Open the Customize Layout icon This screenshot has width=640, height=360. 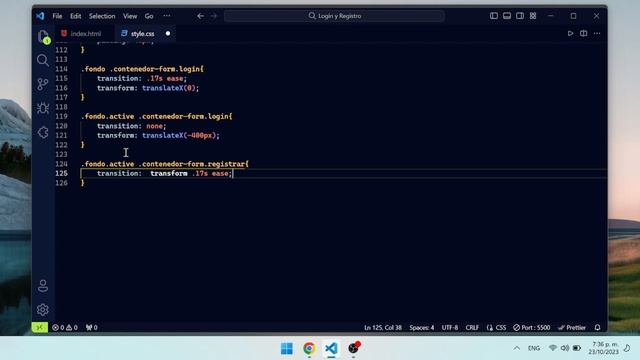click(x=533, y=16)
